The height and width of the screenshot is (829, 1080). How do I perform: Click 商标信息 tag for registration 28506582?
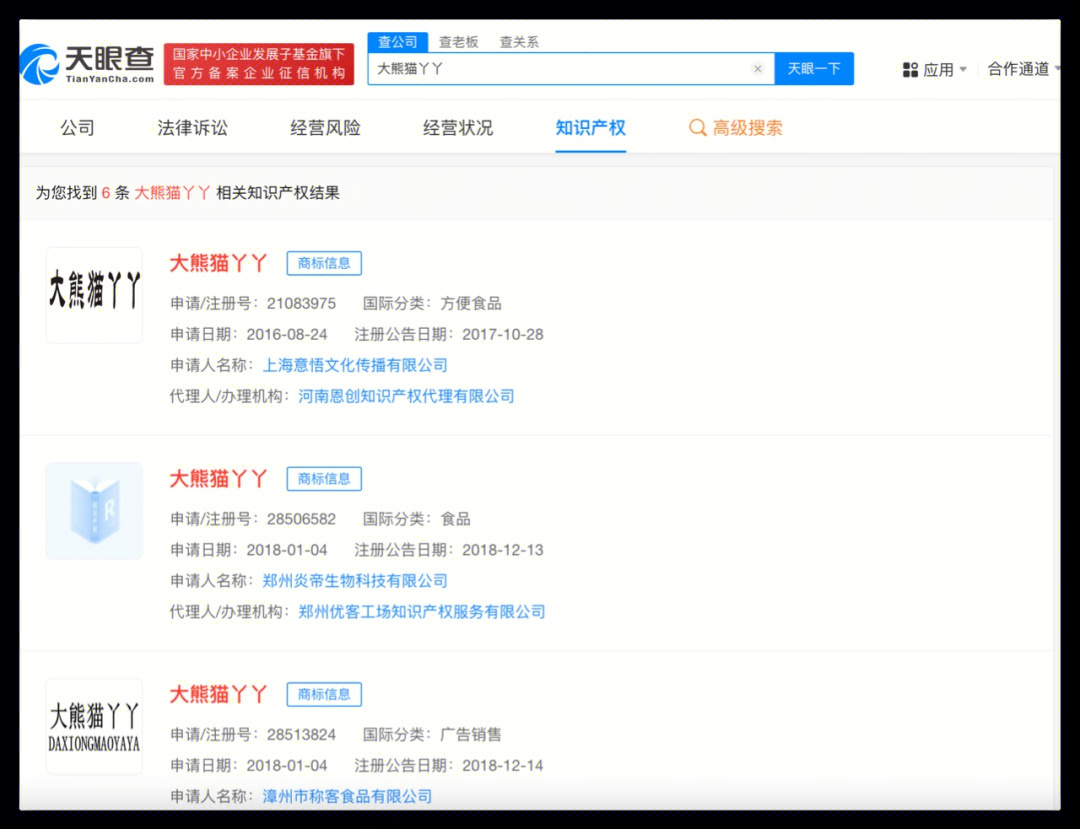click(324, 479)
